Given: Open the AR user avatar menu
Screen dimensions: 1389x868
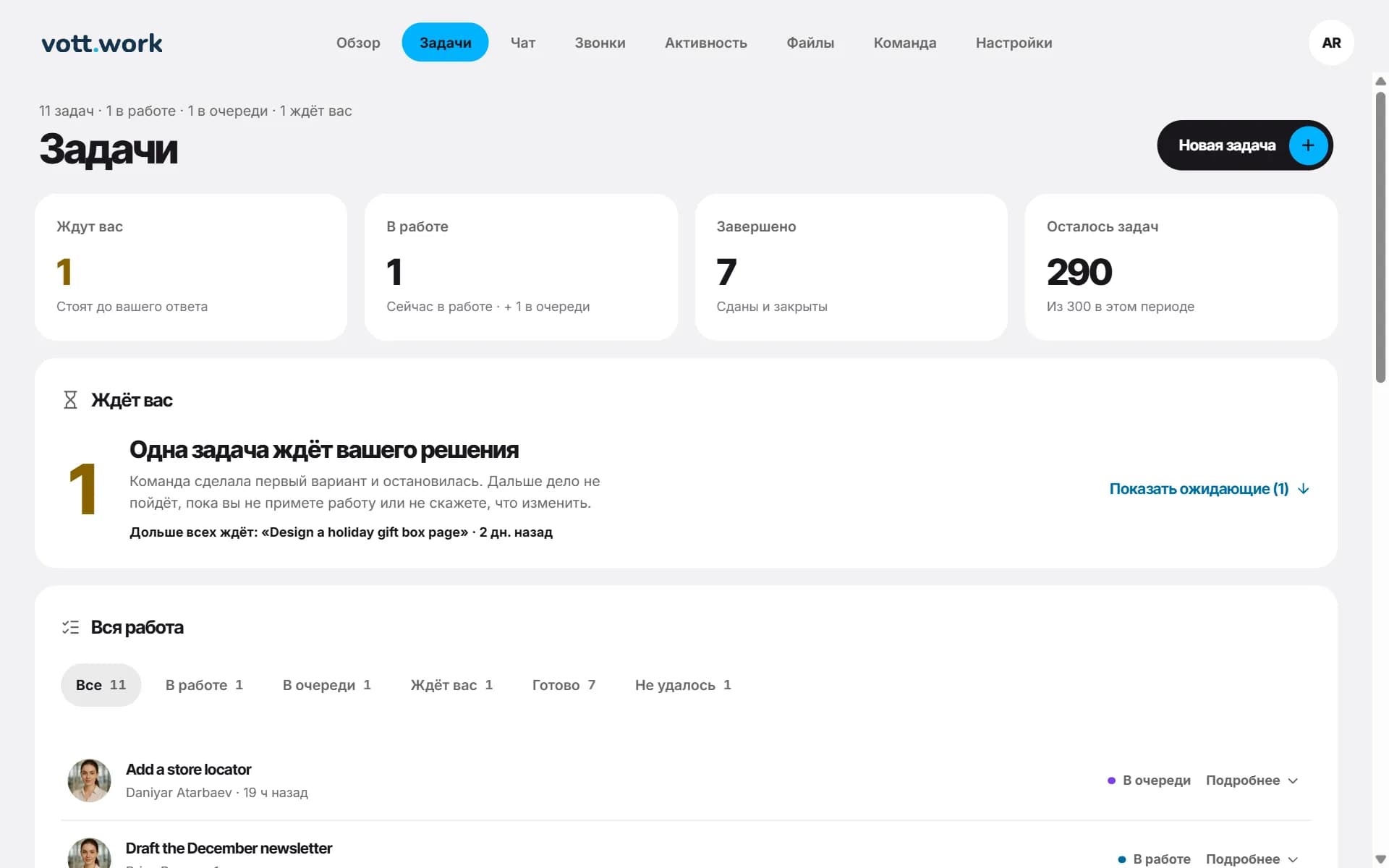Looking at the screenshot, I should coord(1331,43).
